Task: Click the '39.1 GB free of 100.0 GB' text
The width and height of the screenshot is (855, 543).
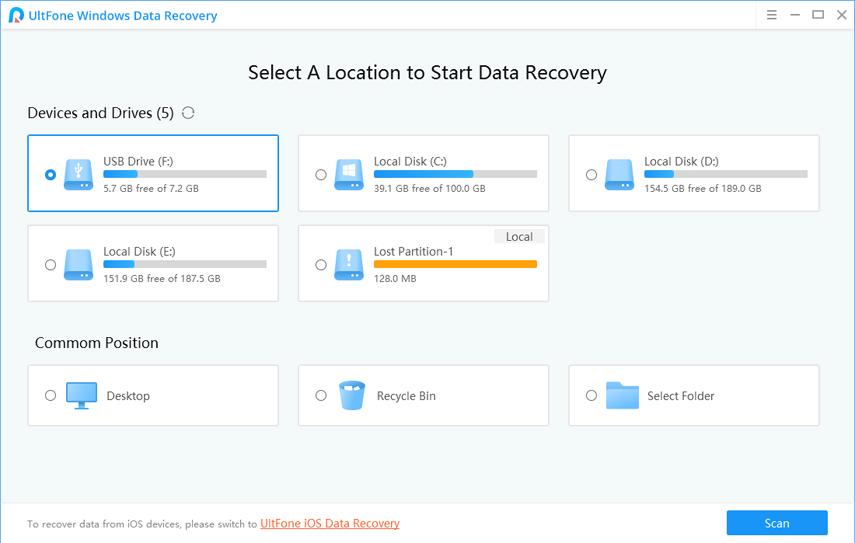Action: click(429, 188)
